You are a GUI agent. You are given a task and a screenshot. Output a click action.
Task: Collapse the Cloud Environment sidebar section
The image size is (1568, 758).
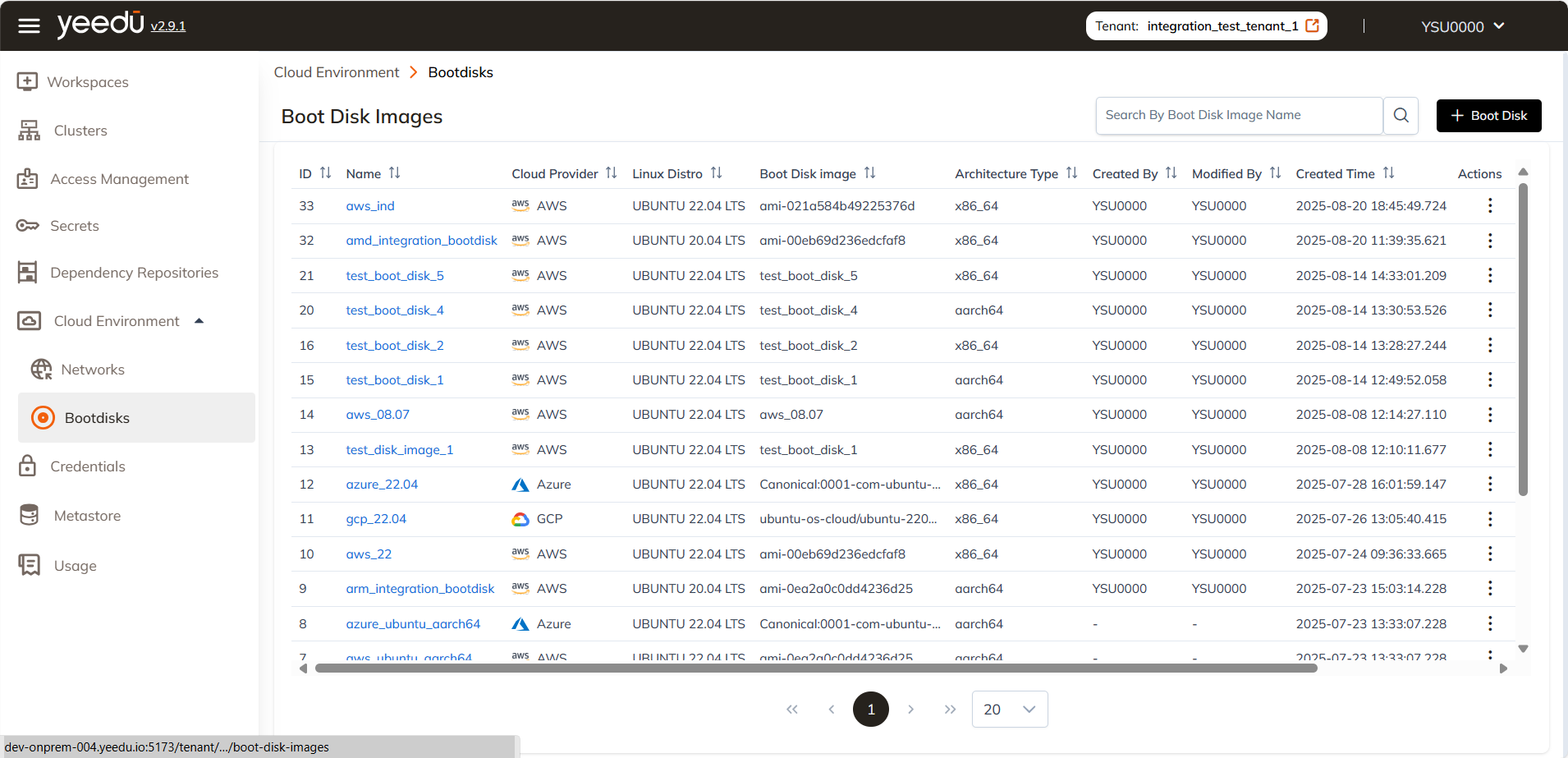[x=199, y=321]
